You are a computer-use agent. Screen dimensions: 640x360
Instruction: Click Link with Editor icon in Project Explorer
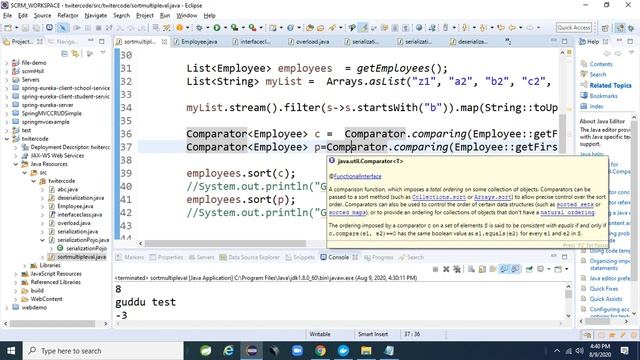(75, 54)
